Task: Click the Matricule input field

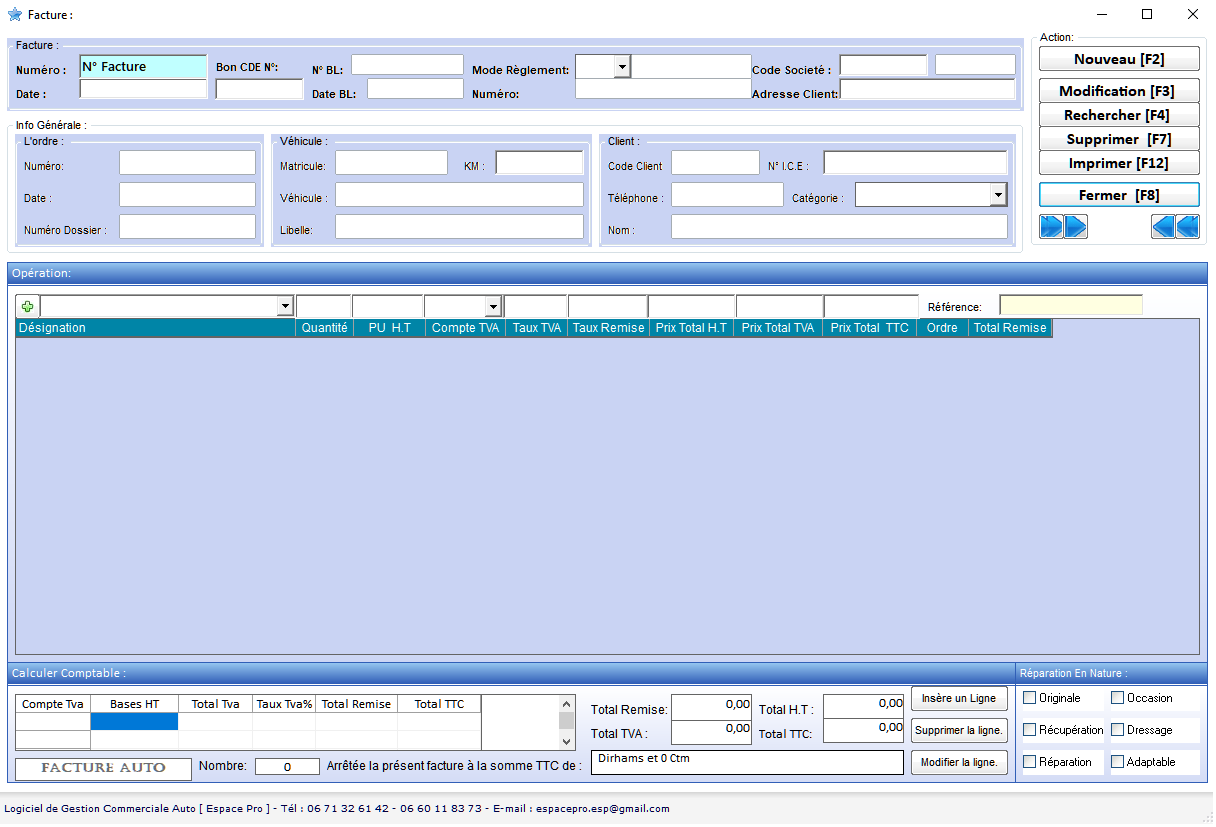Action: (x=391, y=162)
